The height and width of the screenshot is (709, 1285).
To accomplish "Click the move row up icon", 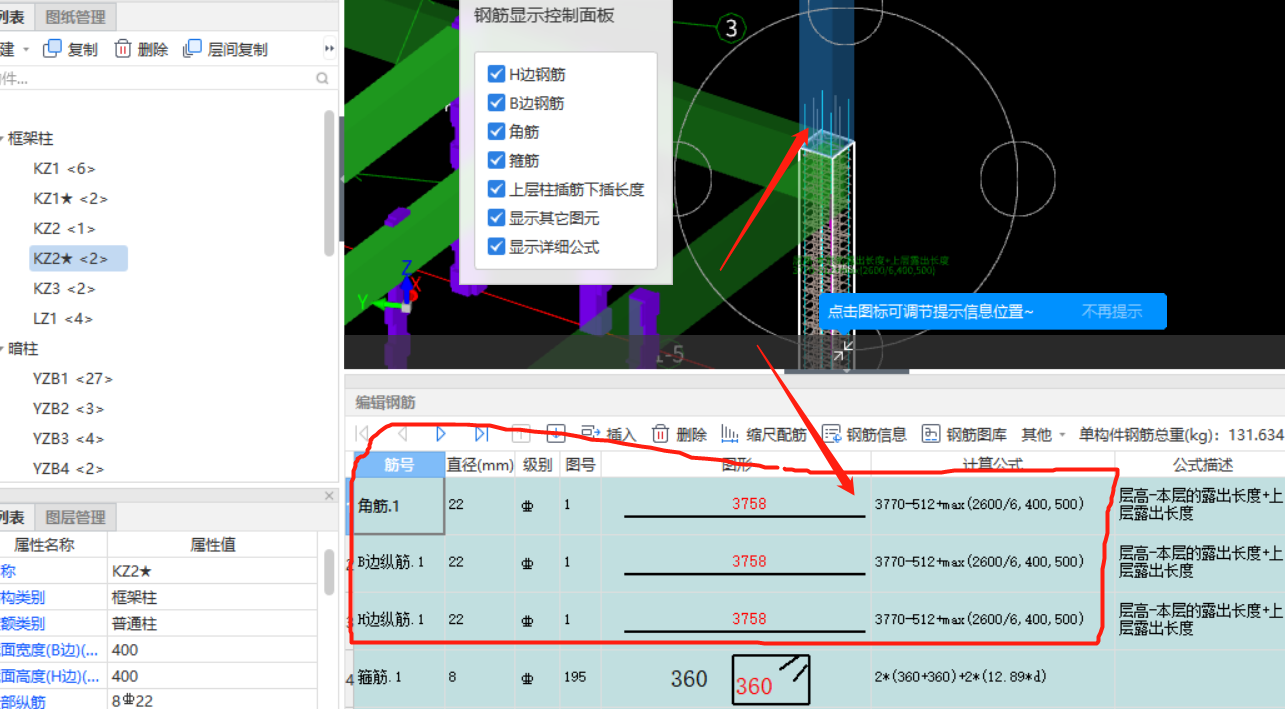I will [x=520, y=434].
